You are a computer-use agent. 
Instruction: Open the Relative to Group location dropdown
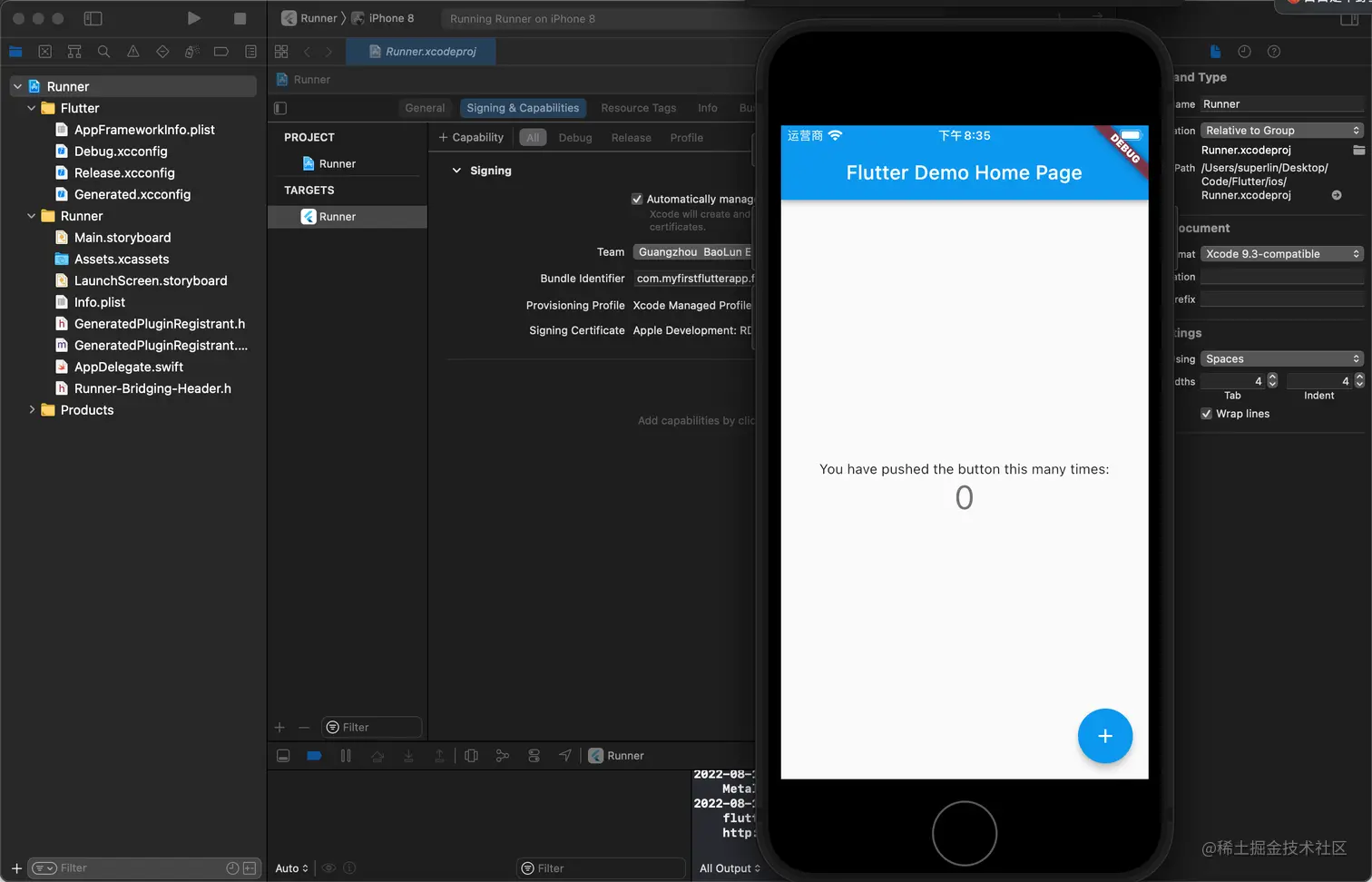click(x=1282, y=131)
